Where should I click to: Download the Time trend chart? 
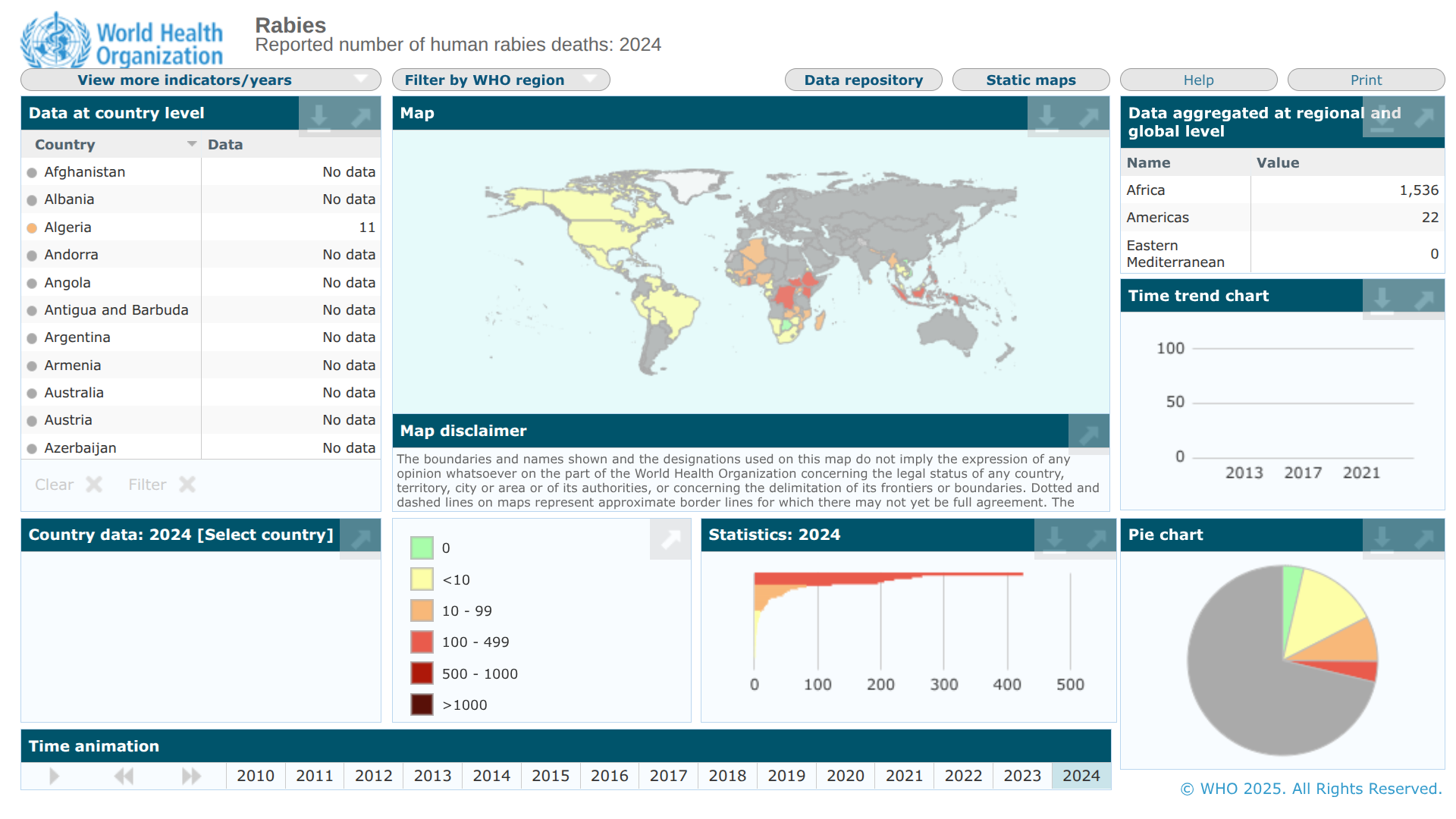pos(1382,298)
